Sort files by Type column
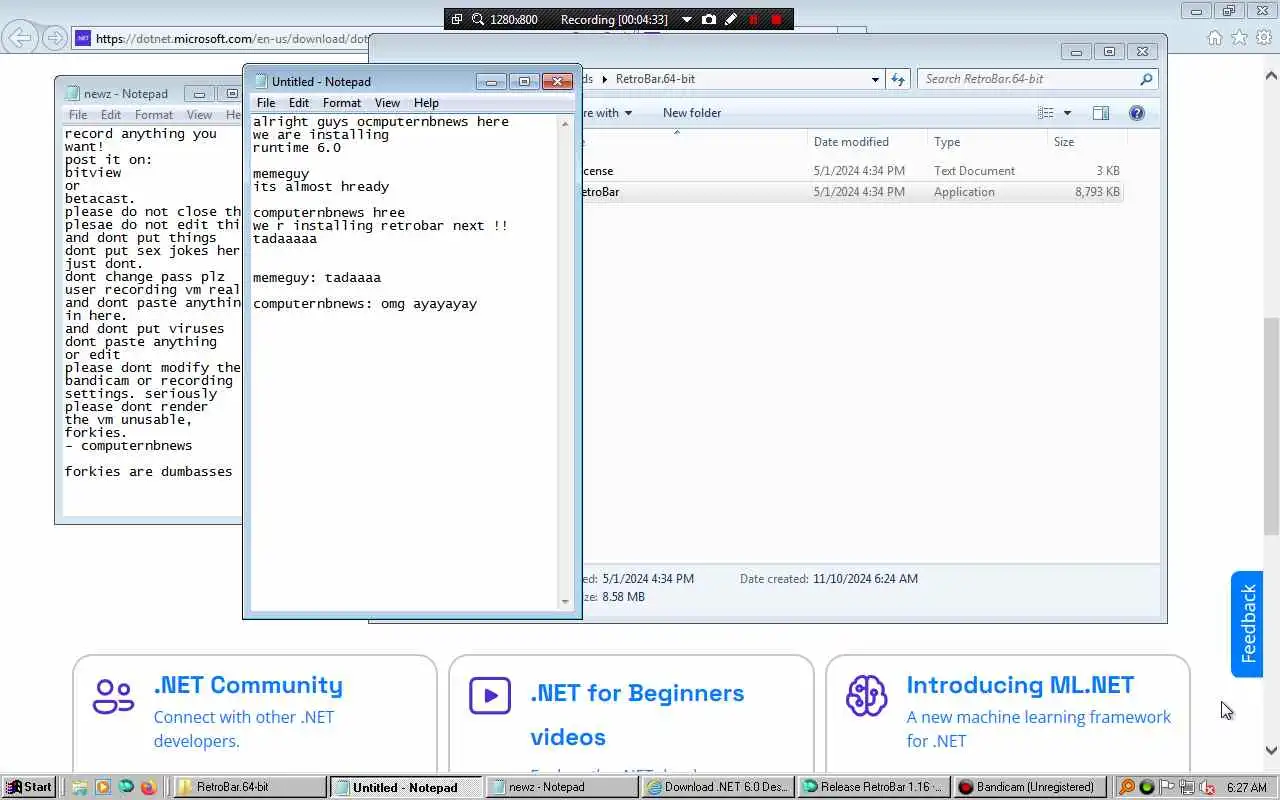The width and height of the screenshot is (1280, 800). (x=986, y=142)
